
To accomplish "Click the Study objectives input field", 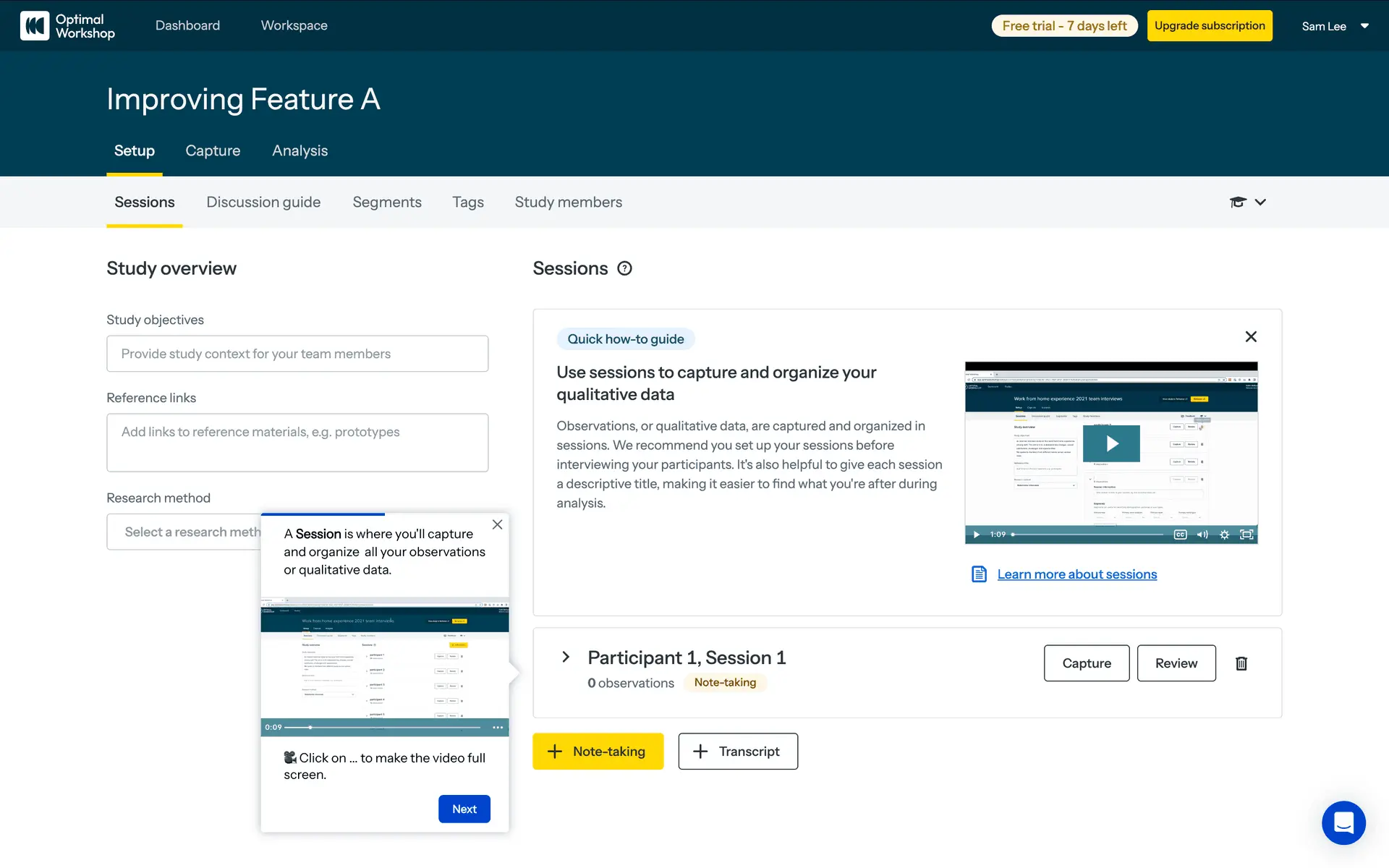I will 297,354.
